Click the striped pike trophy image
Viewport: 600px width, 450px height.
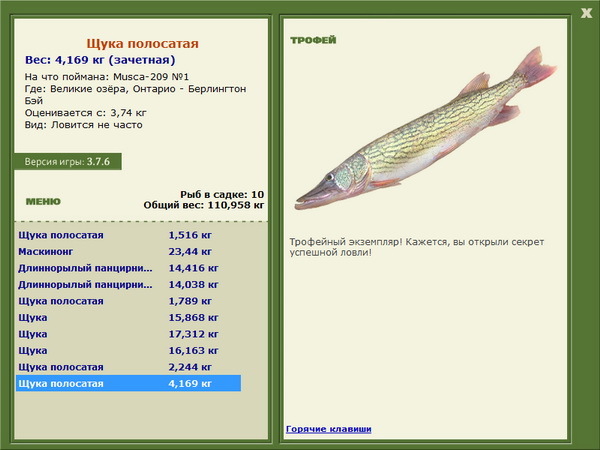click(426, 128)
